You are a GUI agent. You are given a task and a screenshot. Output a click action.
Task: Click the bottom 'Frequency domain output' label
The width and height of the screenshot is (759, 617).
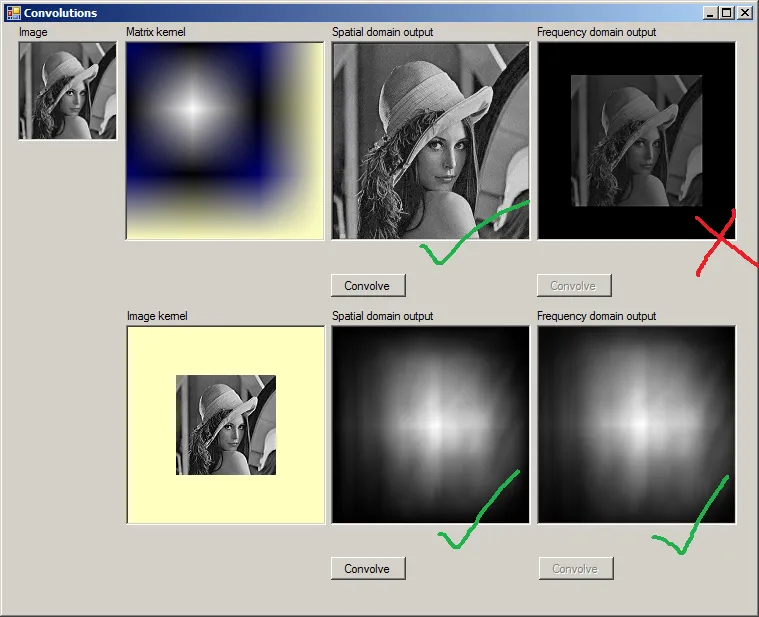[x=596, y=316]
